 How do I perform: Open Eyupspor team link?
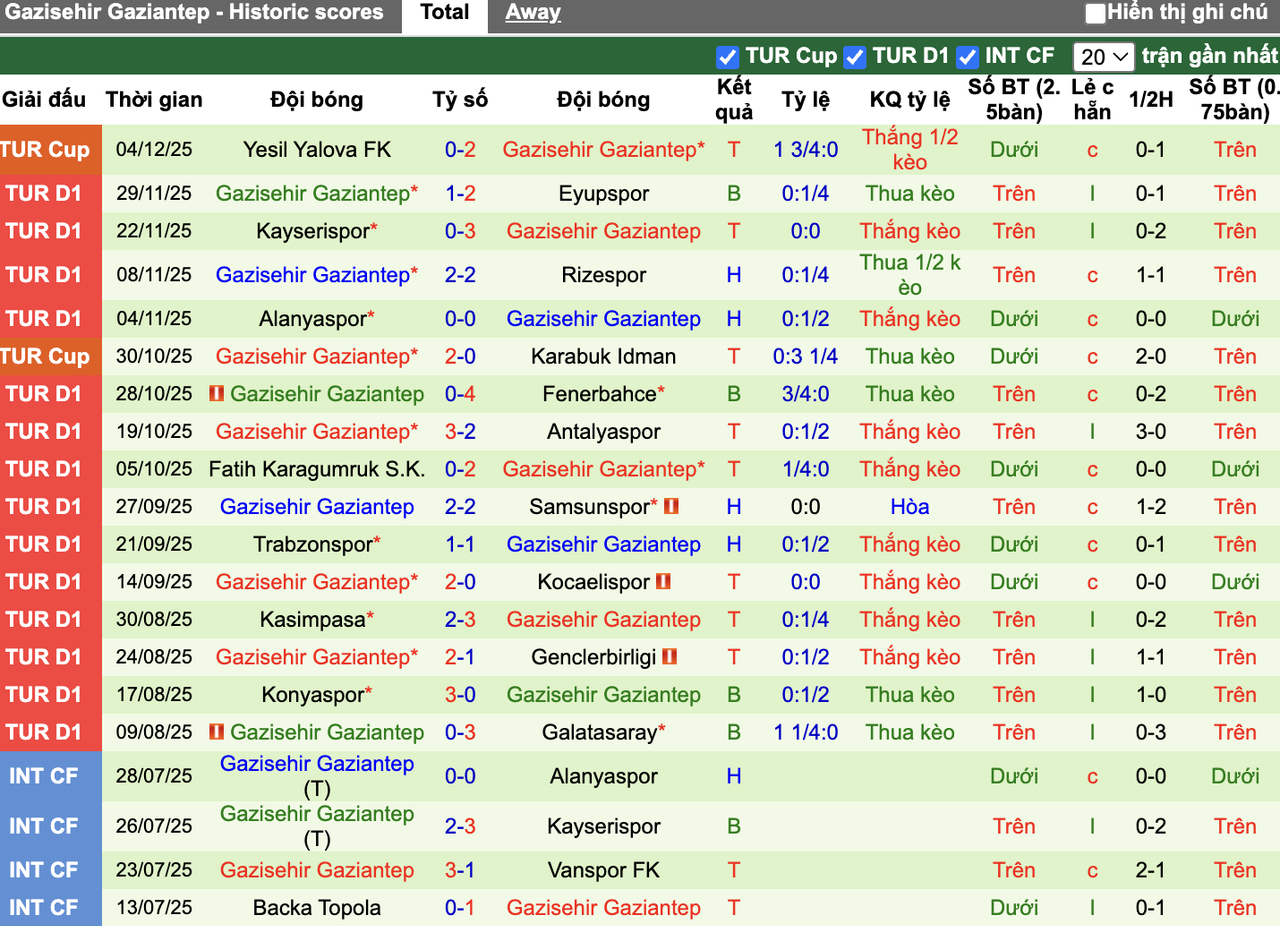(x=604, y=194)
